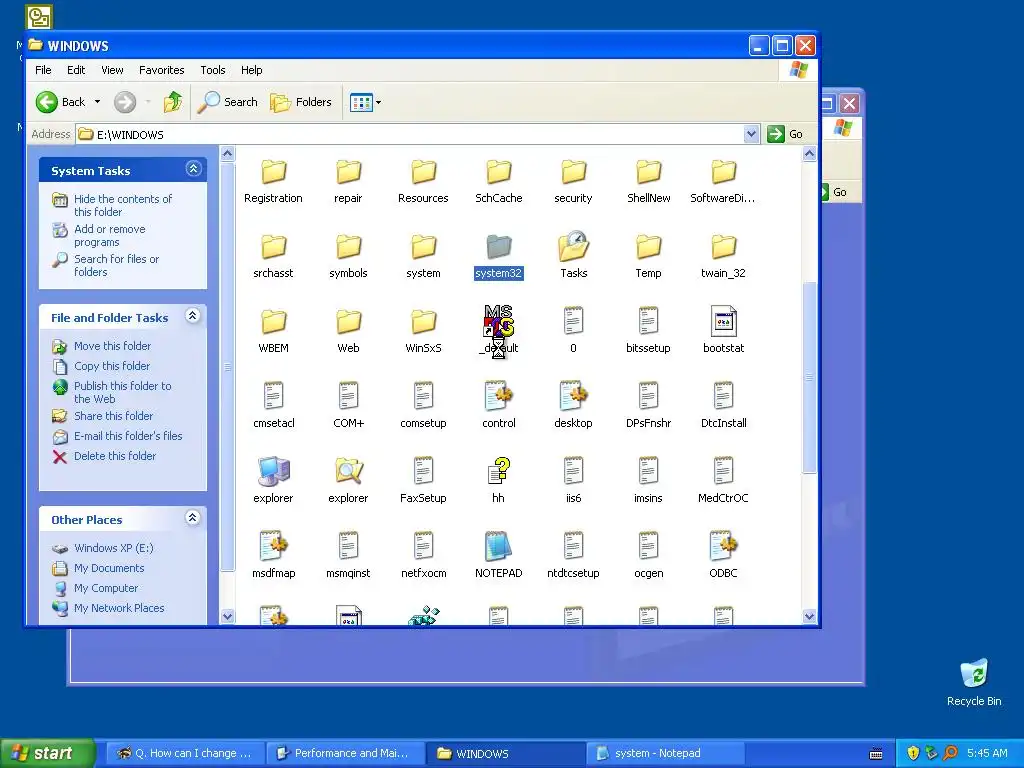Image resolution: width=1024 pixels, height=768 pixels.
Task: Collapse the System Tasks panel
Action: coord(193,169)
